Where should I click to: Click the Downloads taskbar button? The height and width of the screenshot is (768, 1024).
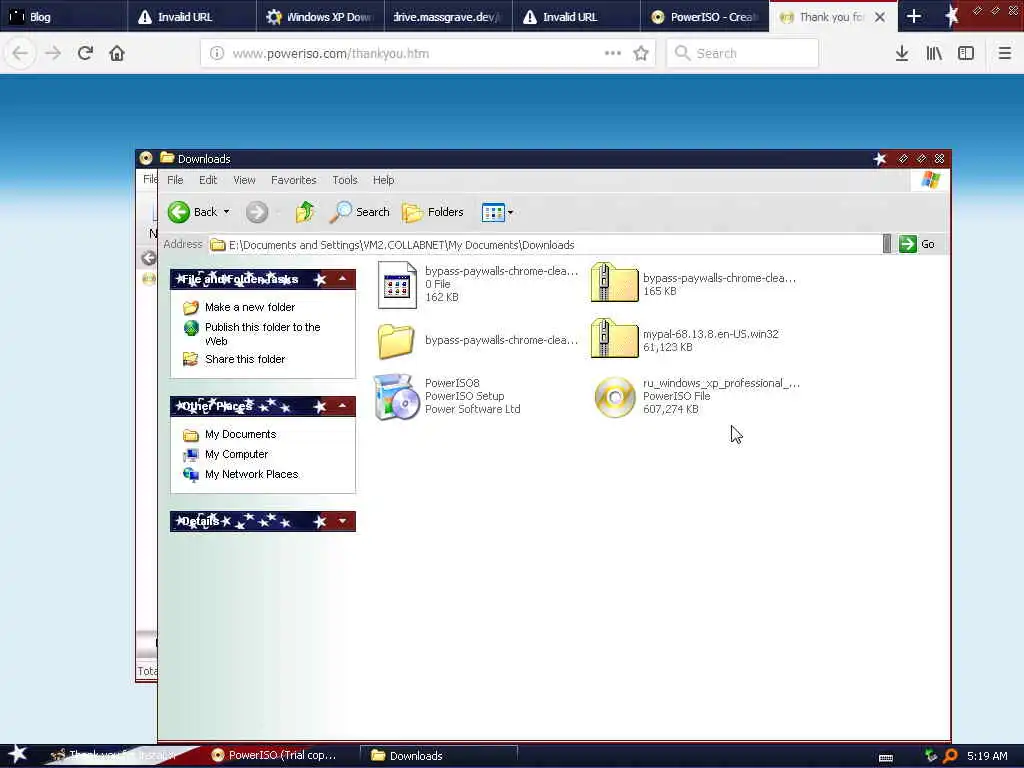(x=438, y=756)
